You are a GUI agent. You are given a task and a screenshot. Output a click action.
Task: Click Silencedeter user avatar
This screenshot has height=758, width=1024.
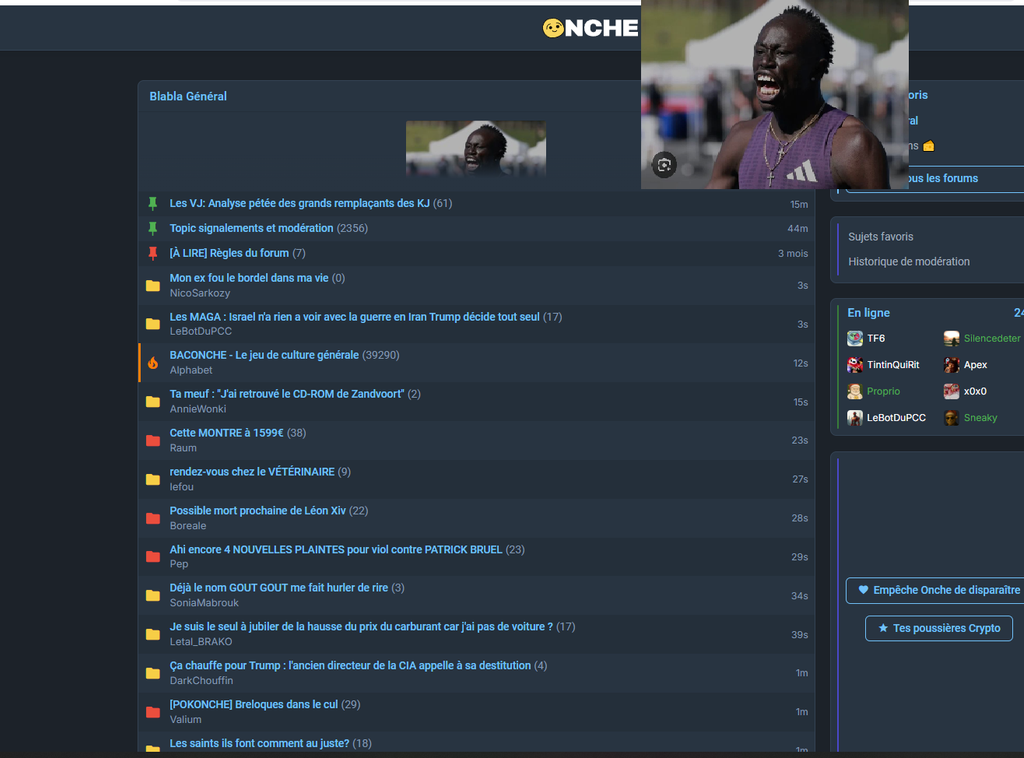coord(952,338)
